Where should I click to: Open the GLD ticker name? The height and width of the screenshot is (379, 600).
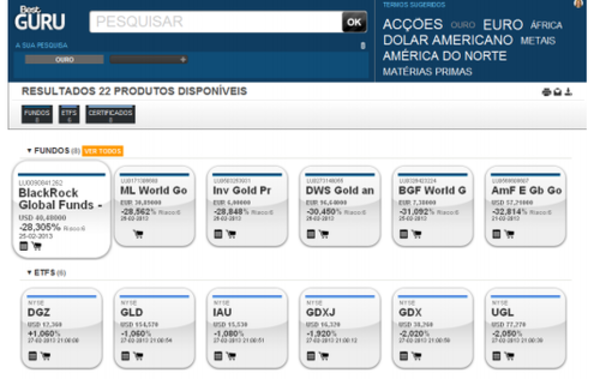click(x=132, y=312)
